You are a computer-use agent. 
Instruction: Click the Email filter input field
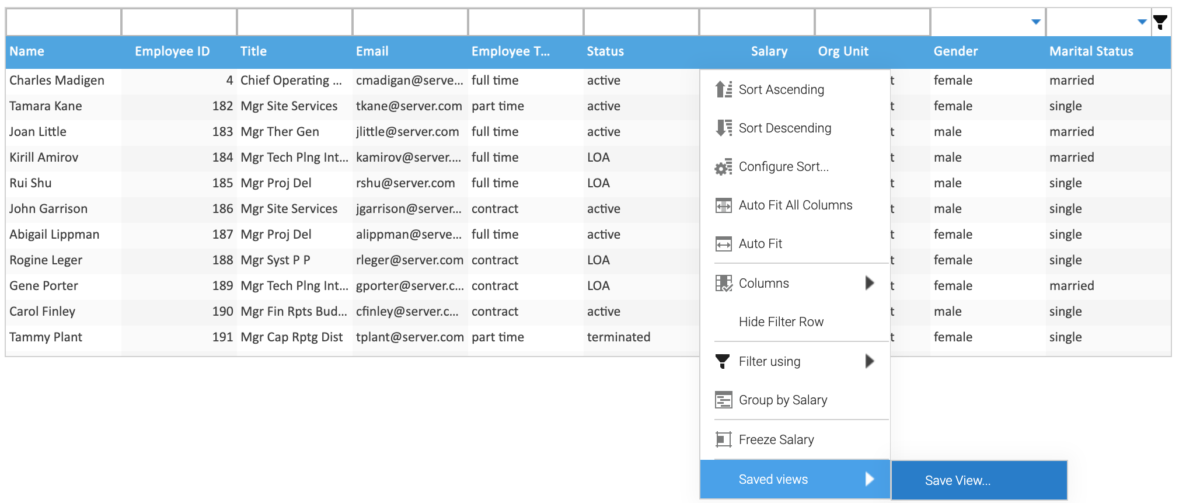coord(410,22)
